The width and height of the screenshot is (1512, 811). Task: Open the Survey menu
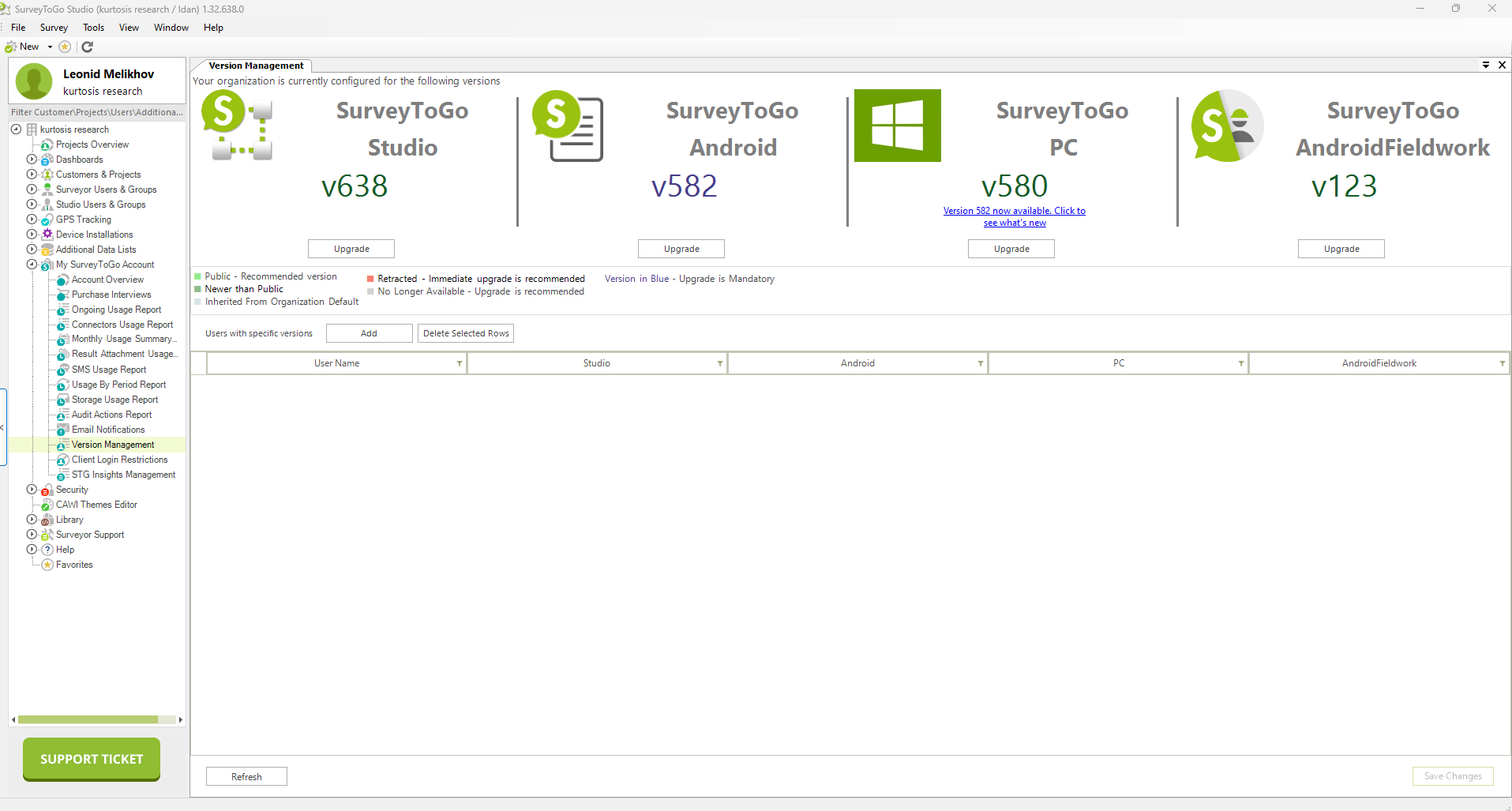(54, 28)
